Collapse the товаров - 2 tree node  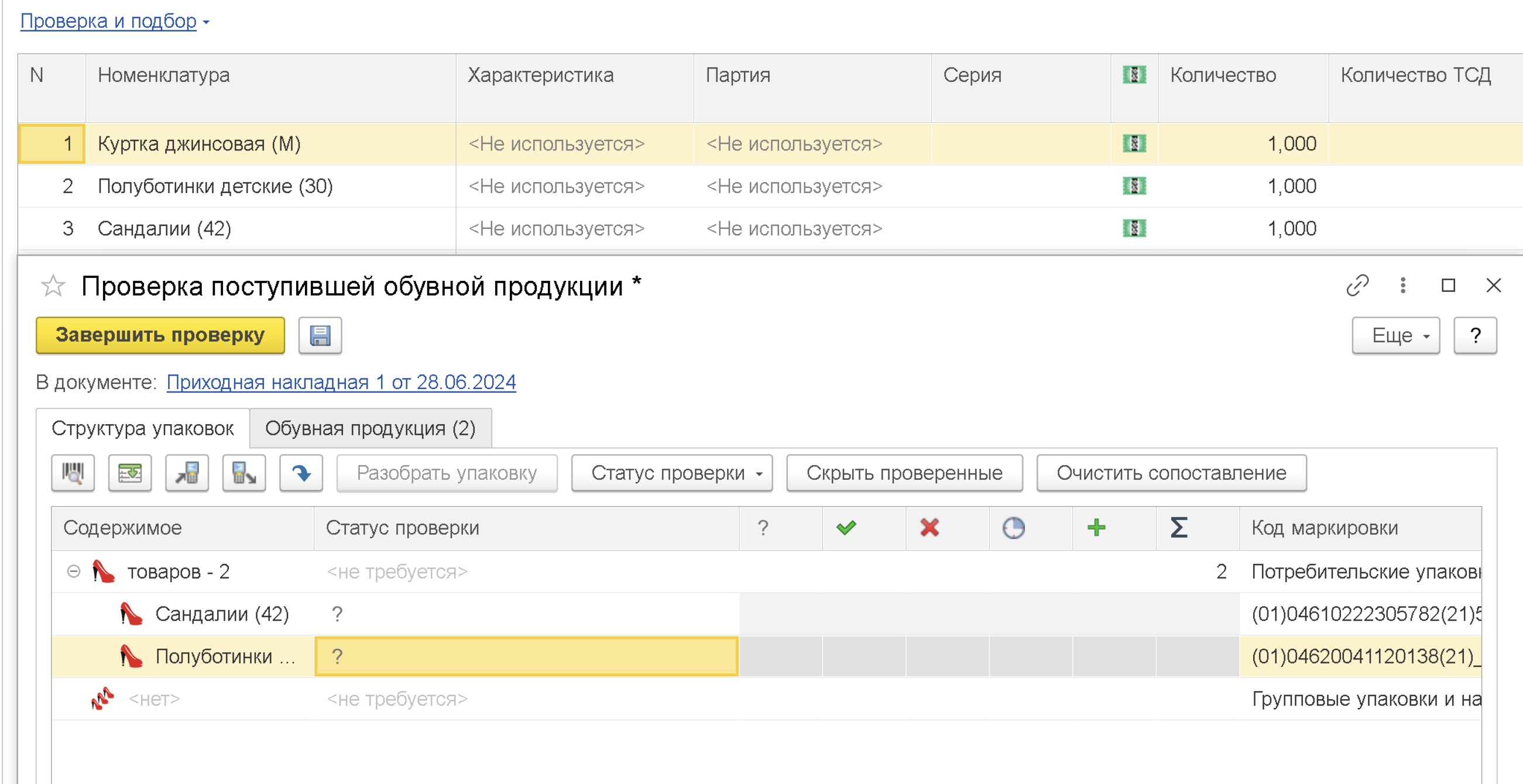point(73,572)
